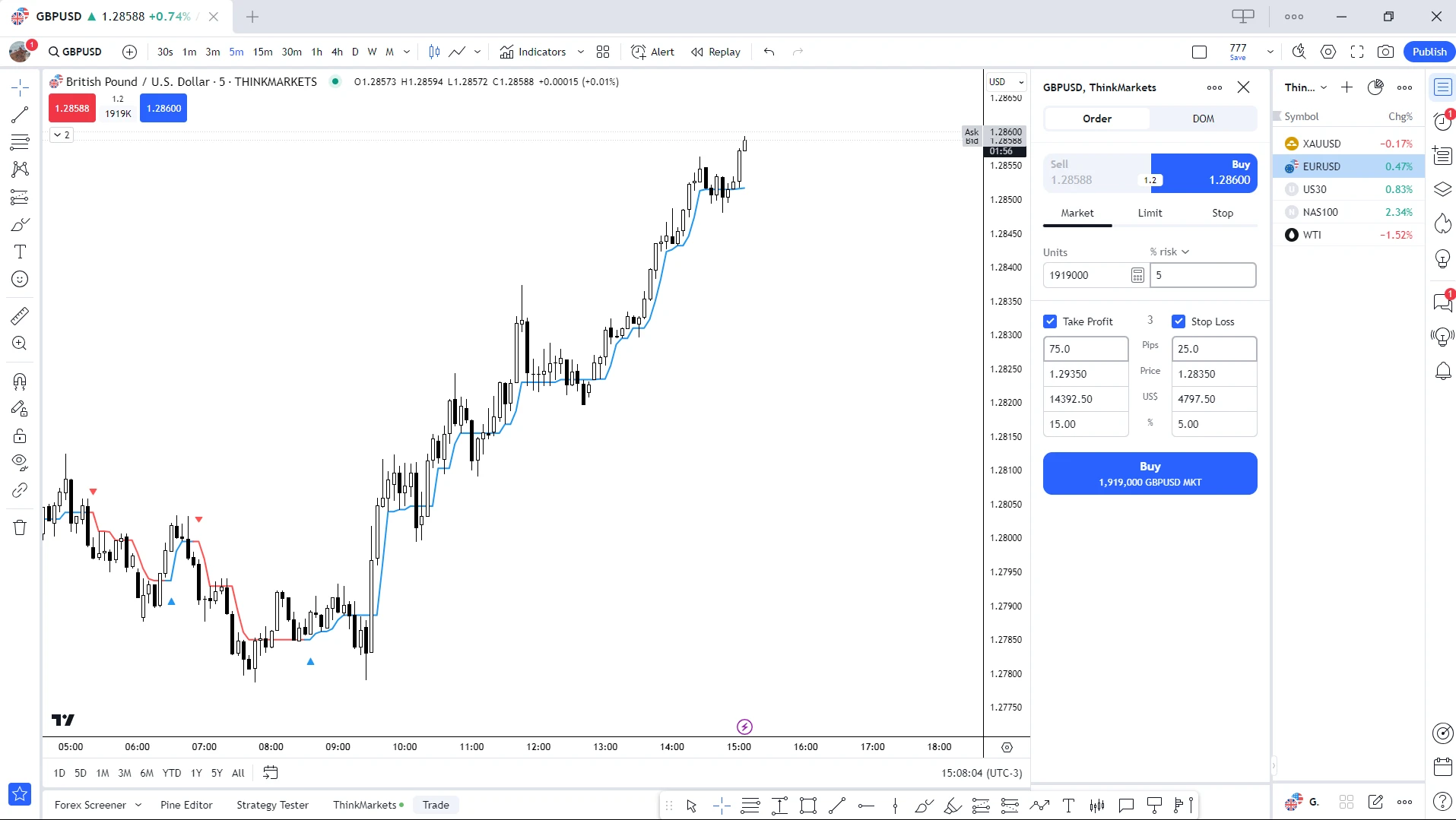This screenshot has width=1456, height=820.
Task: Open the Strategy Tester panel
Action: click(271, 804)
